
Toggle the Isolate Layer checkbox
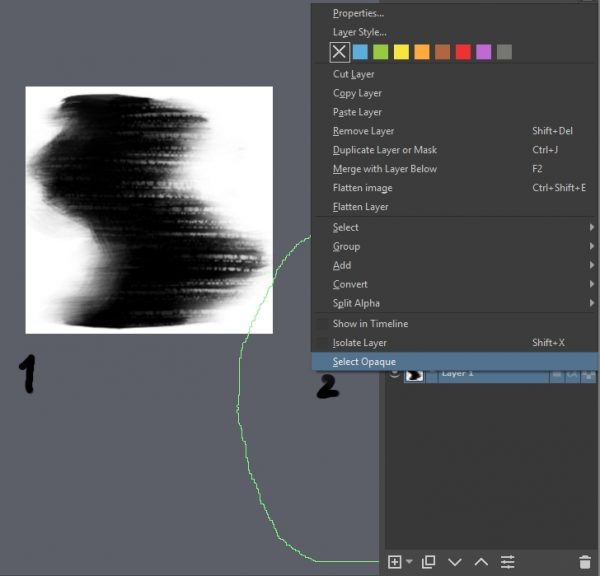click(x=322, y=343)
